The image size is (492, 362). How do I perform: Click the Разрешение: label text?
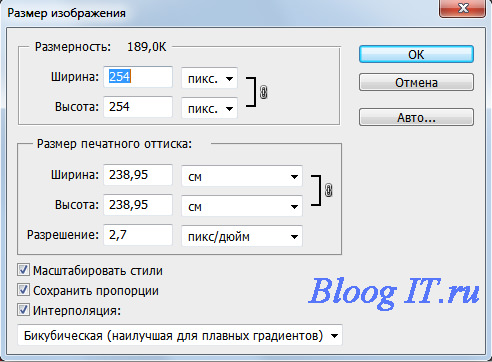coord(63,235)
